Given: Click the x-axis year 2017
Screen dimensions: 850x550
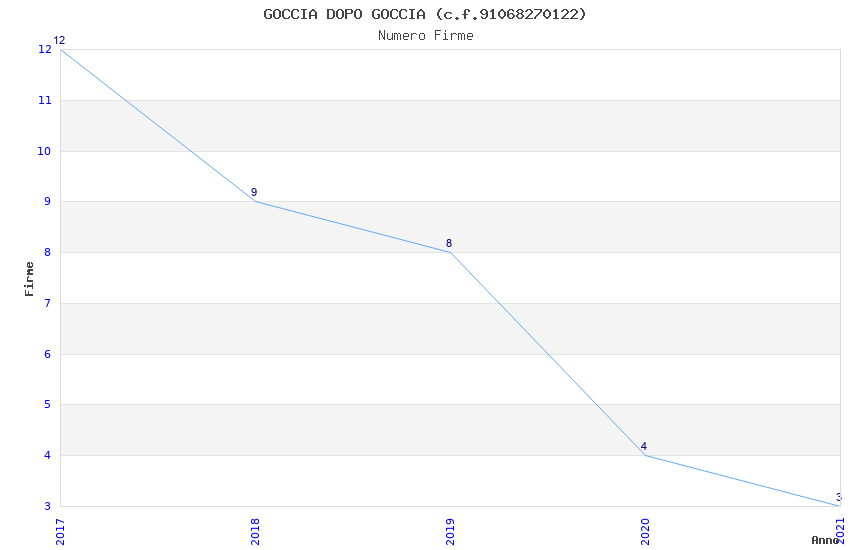Looking at the screenshot, I should click(x=60, y=532).
